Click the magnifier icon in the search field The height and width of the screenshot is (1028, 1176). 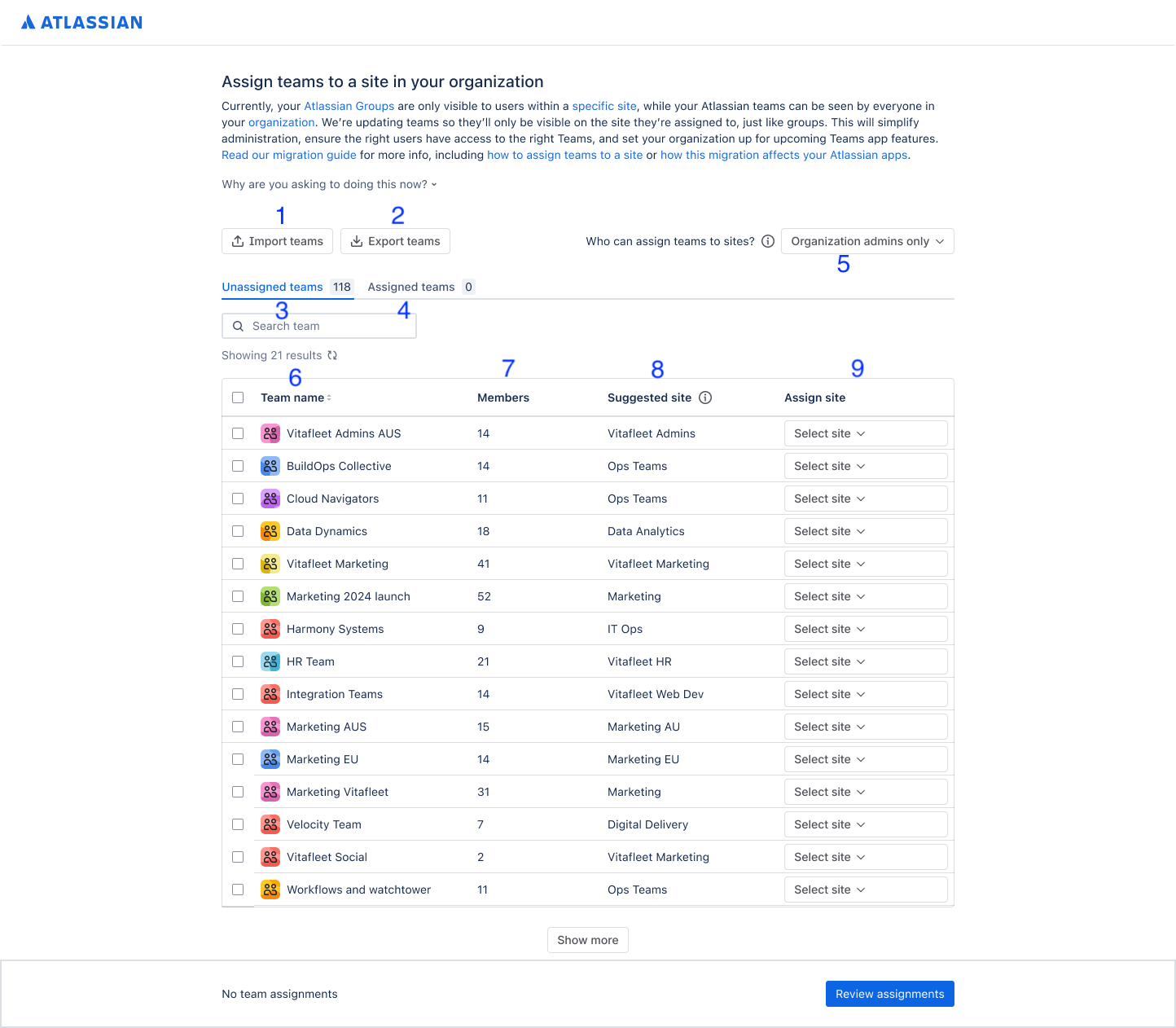tap(238, 325)
